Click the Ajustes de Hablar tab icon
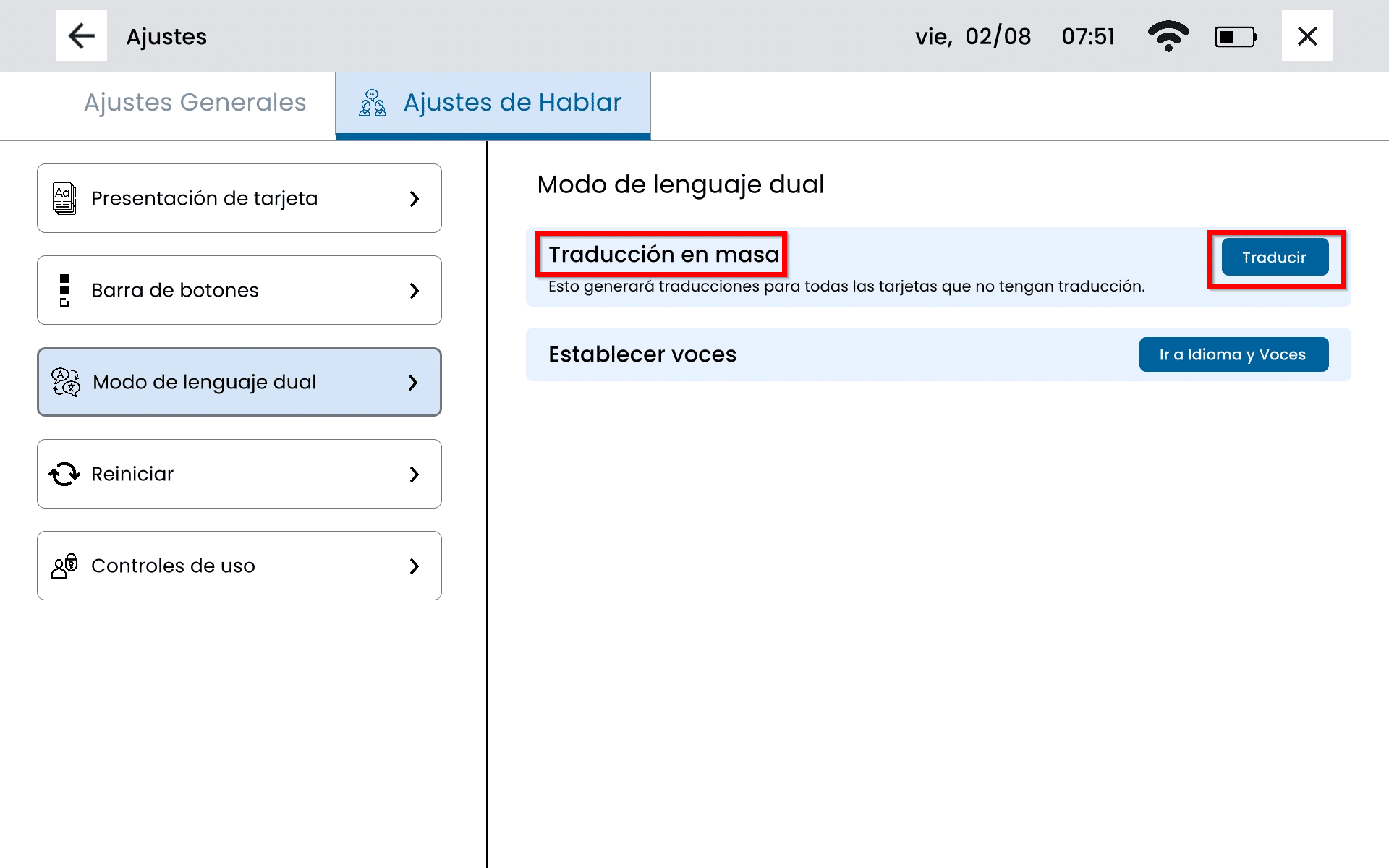Screen dimensions: 1389x868 click(373, 103)
